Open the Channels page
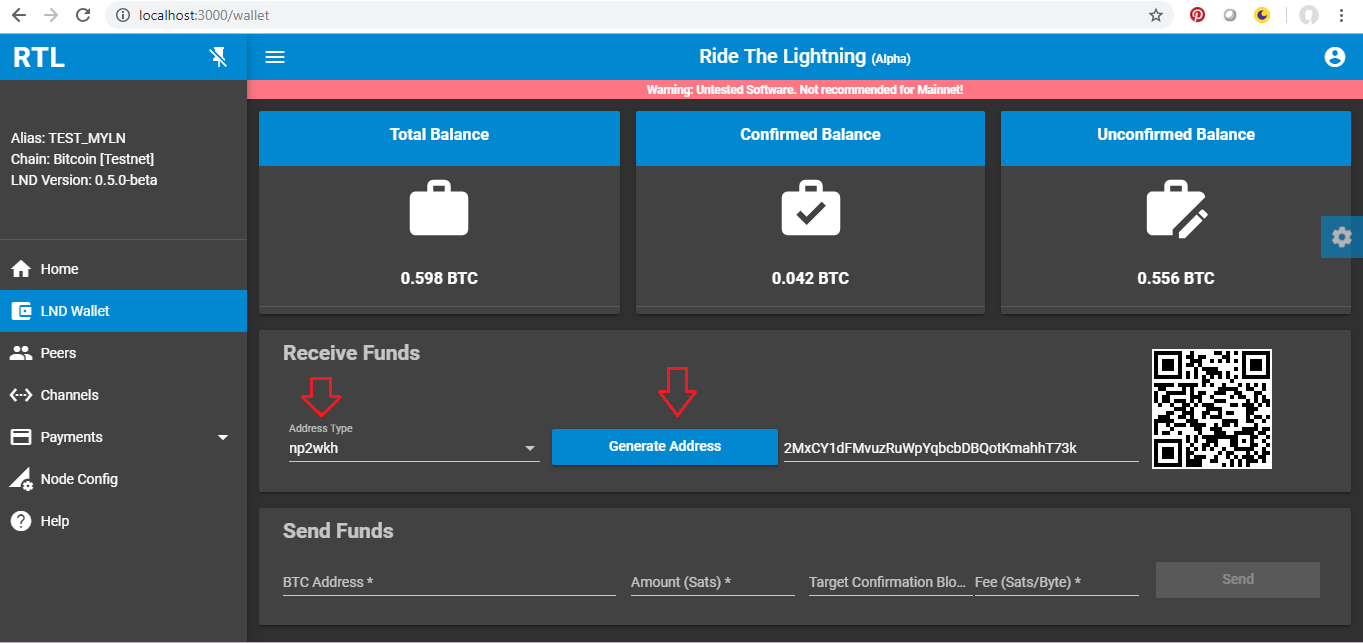The image size is (1363, 643). point(123,395)
